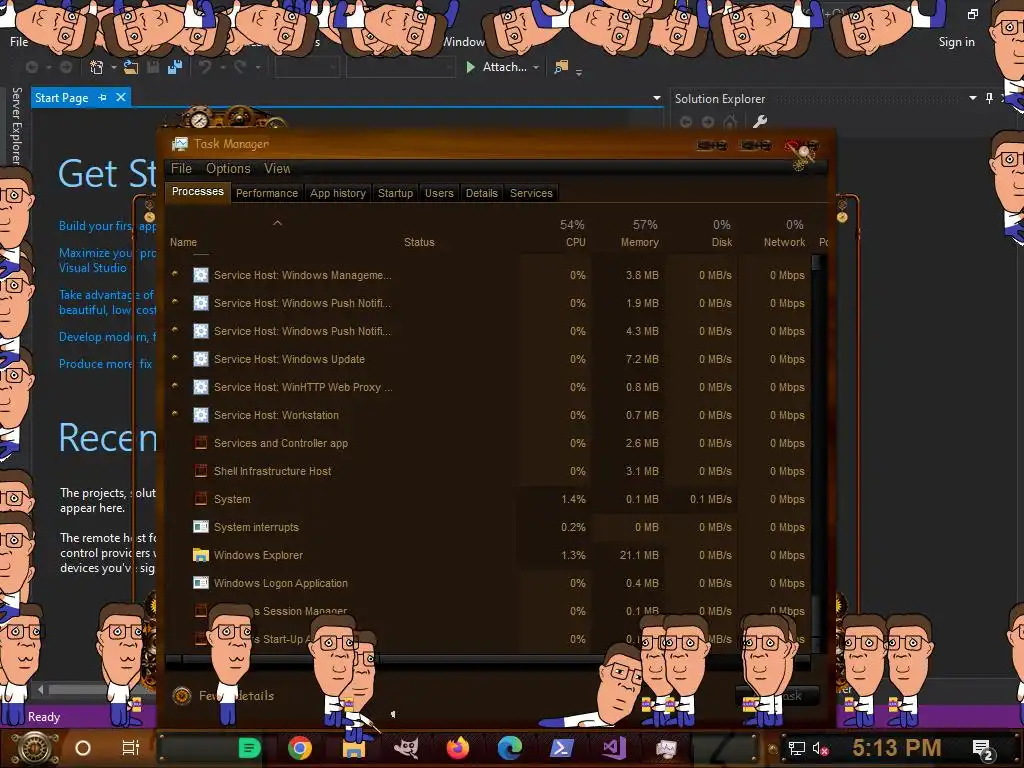Open the 'Build your first app' link
Viewport: 1024px width, 768px height.
107,226
